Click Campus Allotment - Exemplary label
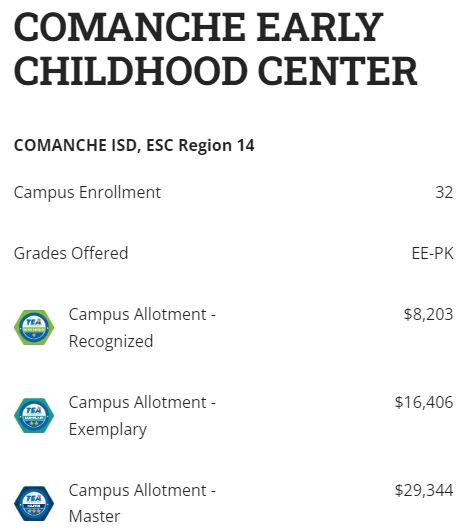 142,416
